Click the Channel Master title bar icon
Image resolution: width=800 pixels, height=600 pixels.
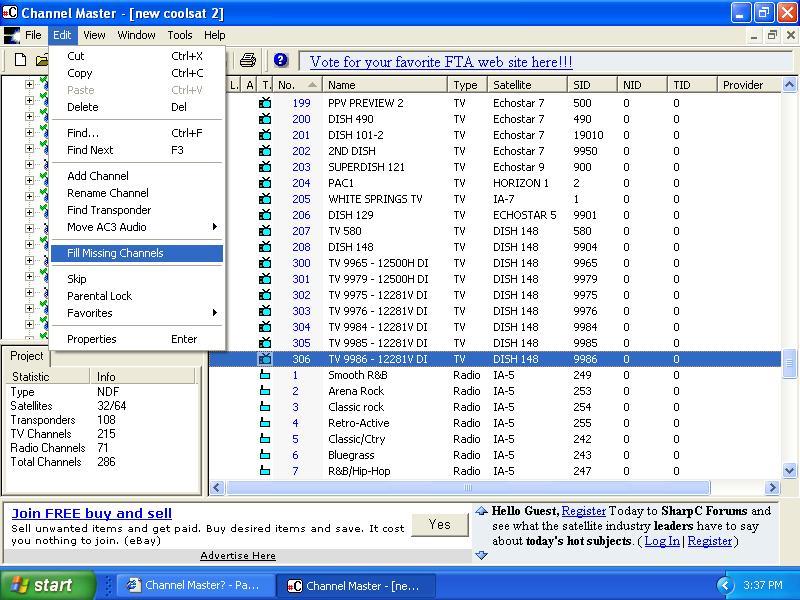pyautogui.click(x=10, y=12)
